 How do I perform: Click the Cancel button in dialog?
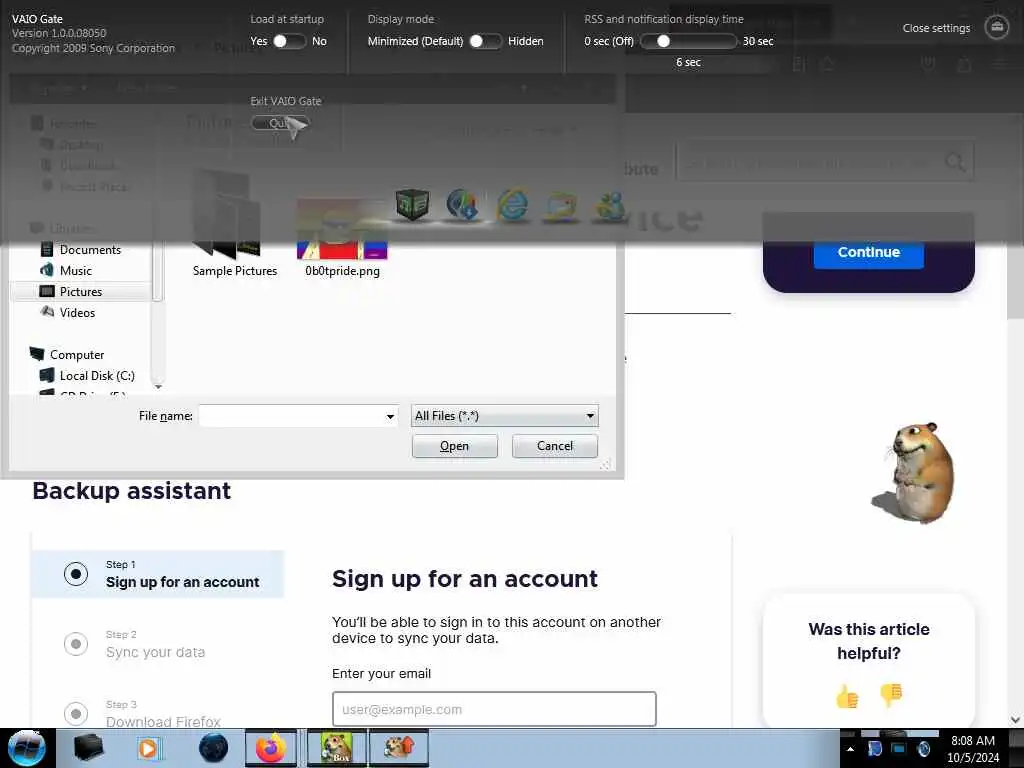pos(554,446)
